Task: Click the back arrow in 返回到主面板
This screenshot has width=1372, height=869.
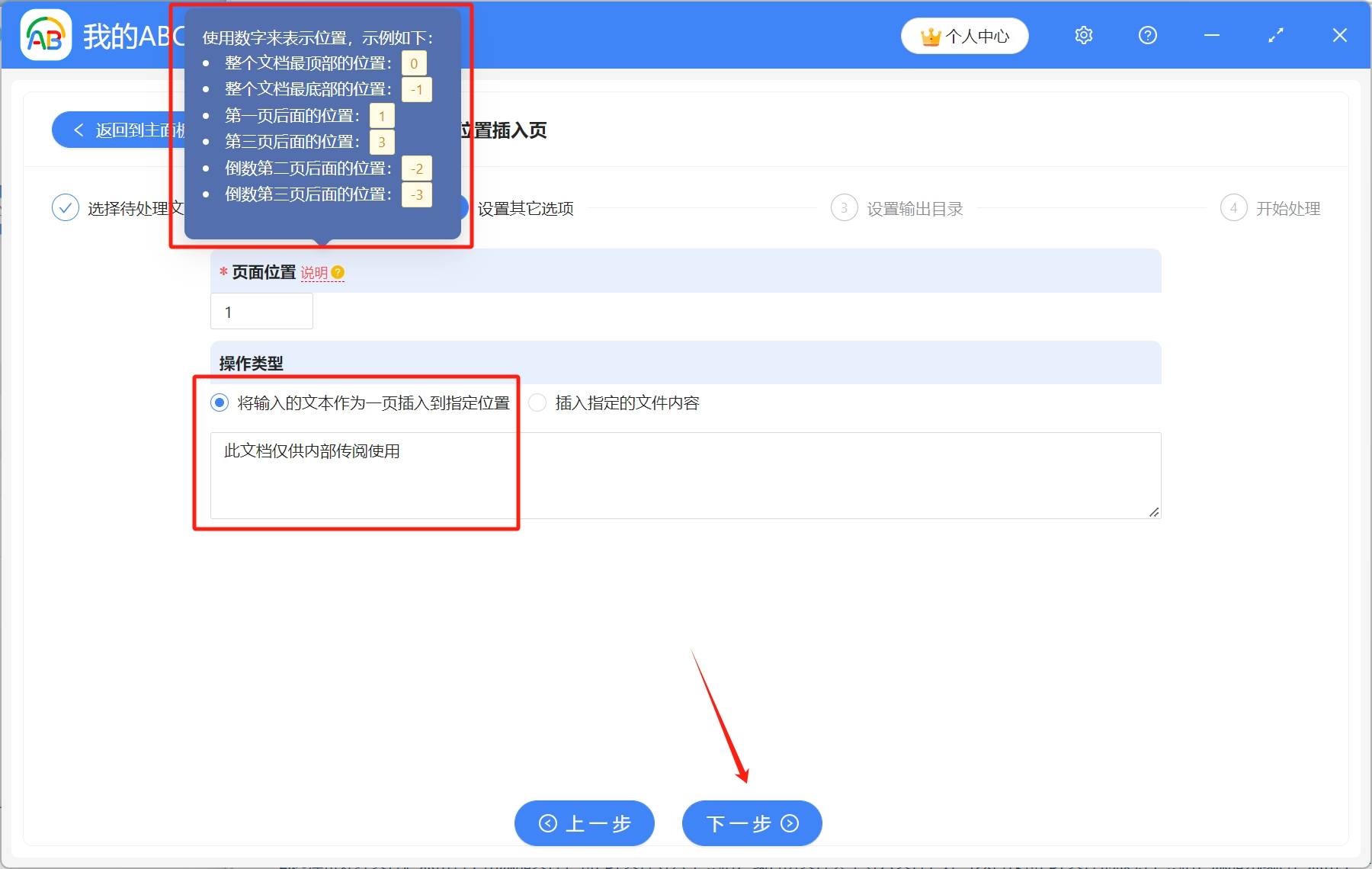Action: tap(79, 130)
